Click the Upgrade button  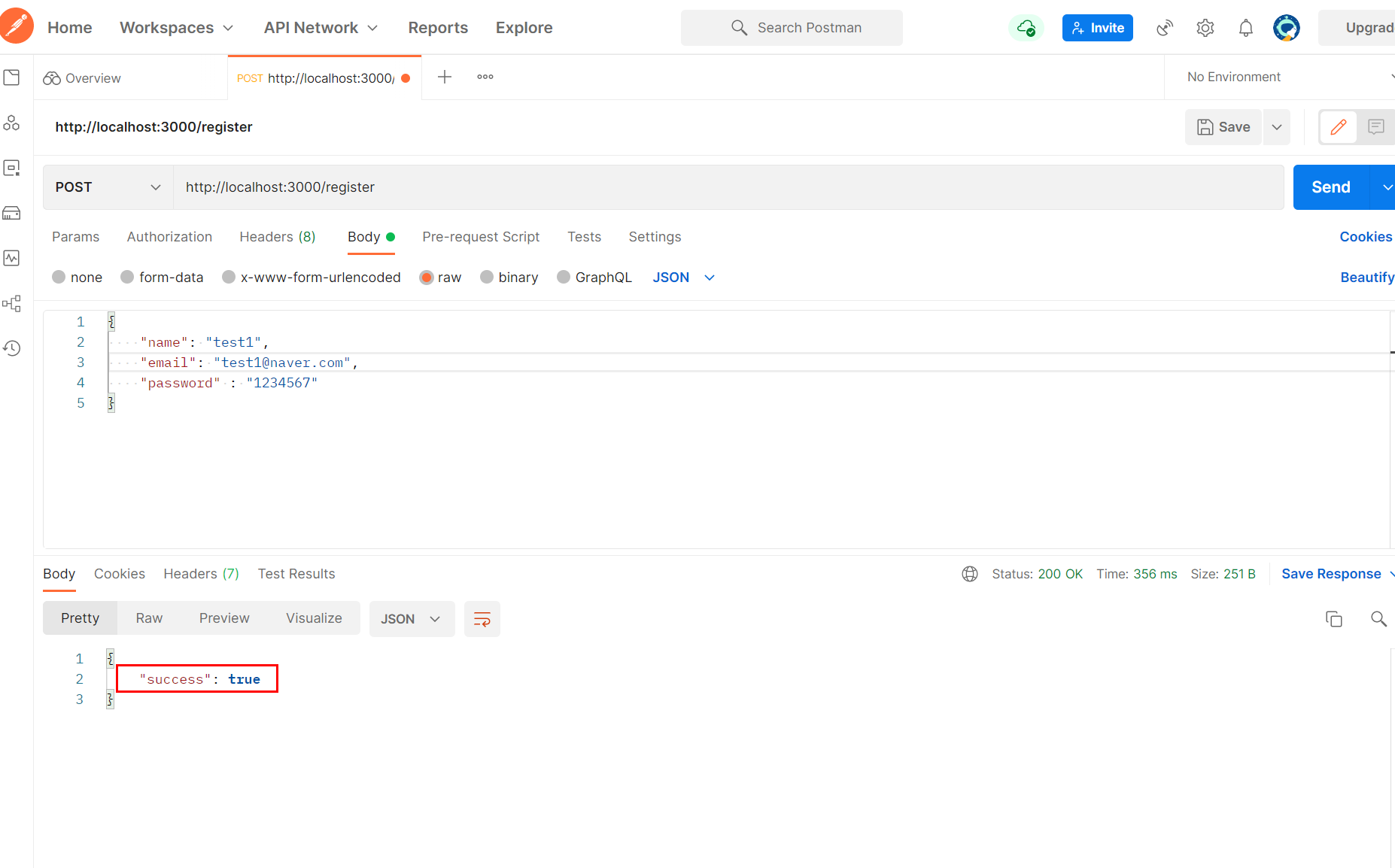pyautogui.click(x=1357, y=28)
